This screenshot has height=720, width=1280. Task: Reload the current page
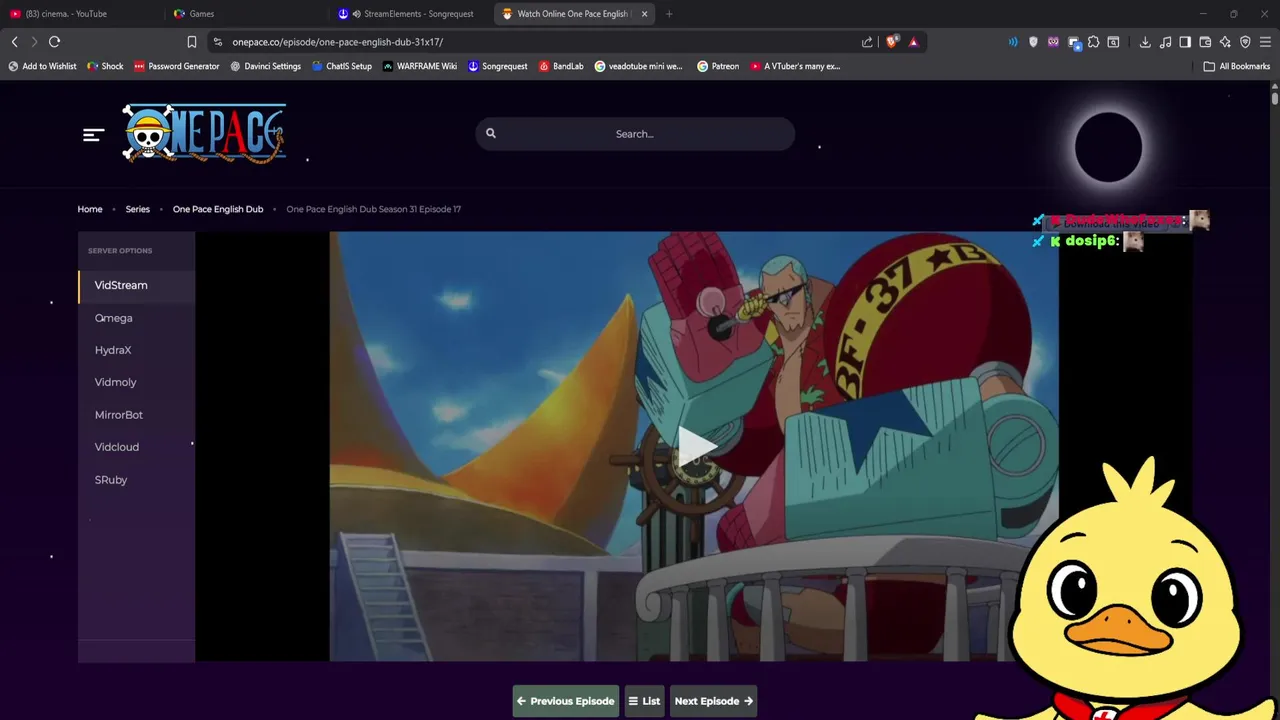54,42
